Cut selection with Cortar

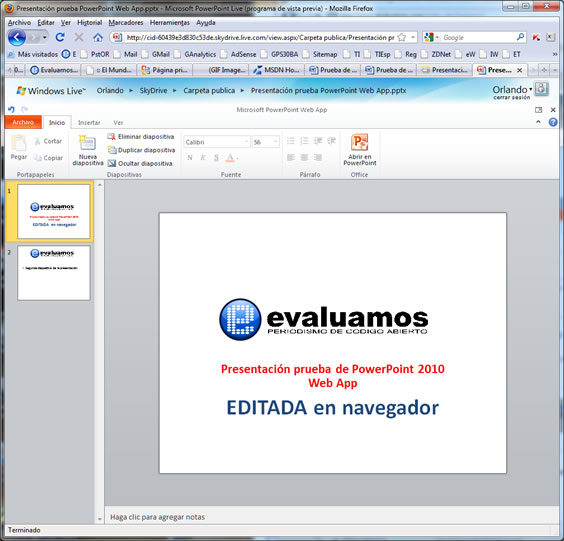(48, 141)
